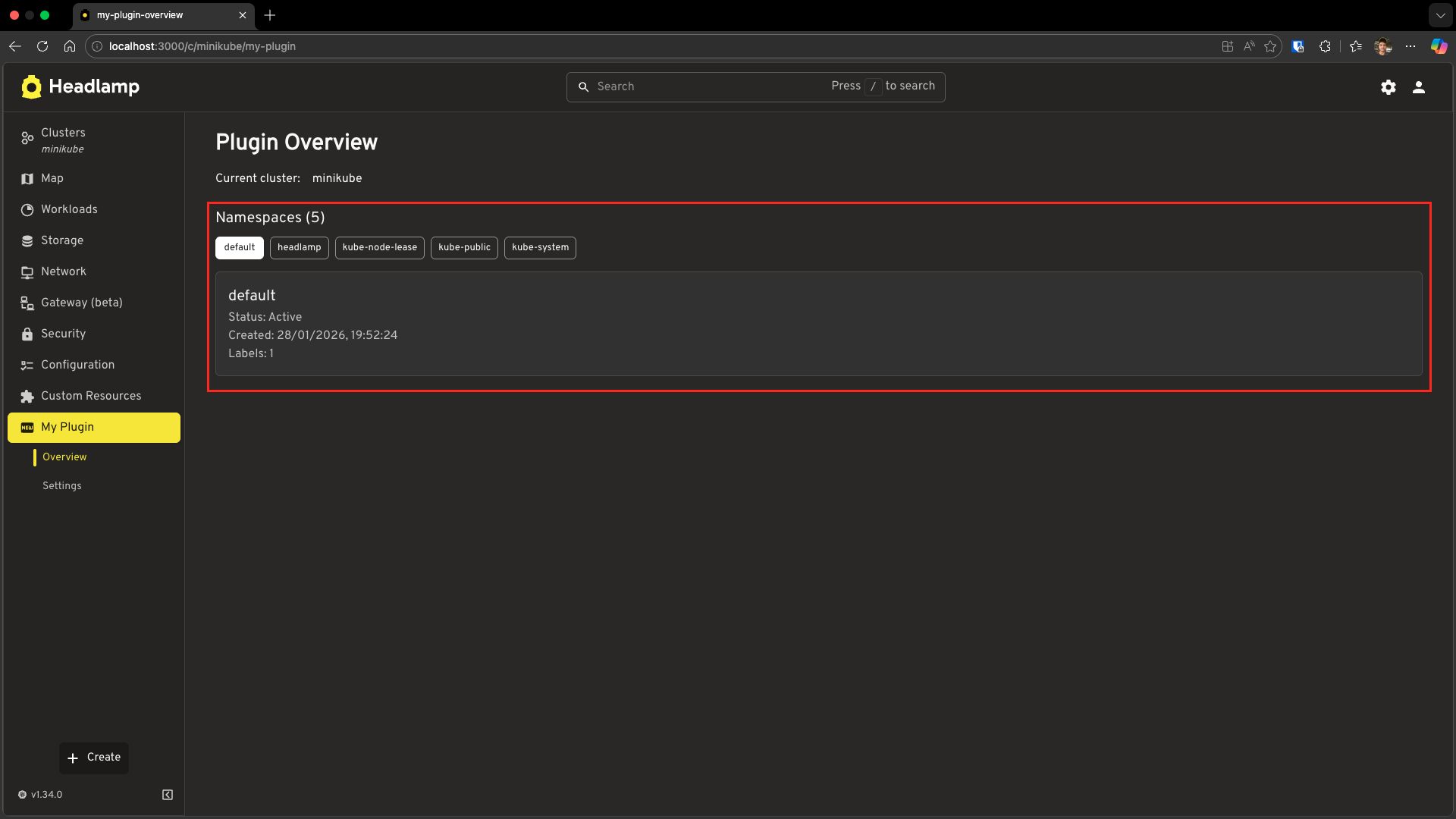Select the headlamp namespace chip
Image resolution: width=1456 pixels, height=819 pixels.
(299, 247)
